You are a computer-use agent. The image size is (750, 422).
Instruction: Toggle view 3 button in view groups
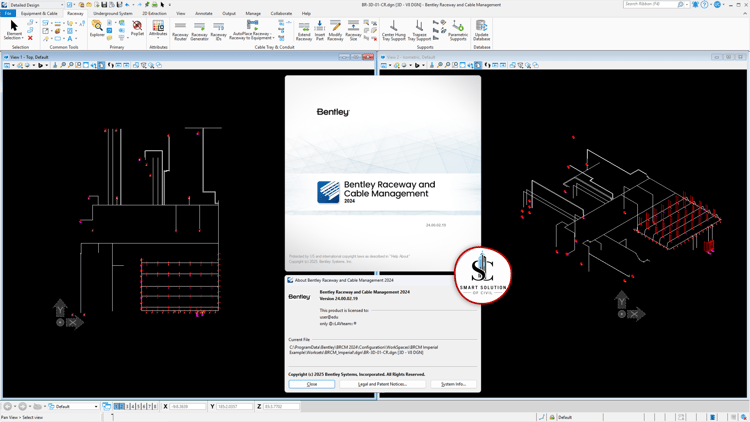click(128, 406)
